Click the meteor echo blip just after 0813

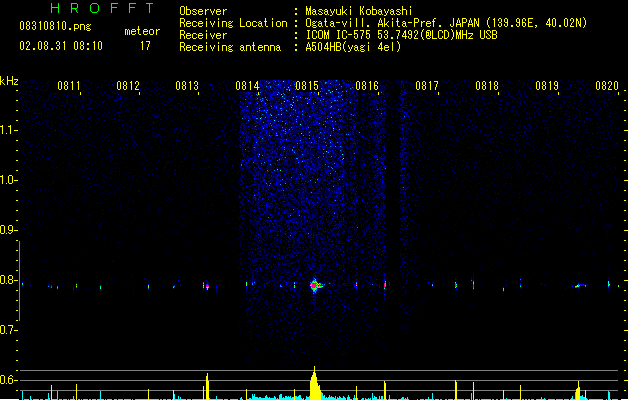206,286
